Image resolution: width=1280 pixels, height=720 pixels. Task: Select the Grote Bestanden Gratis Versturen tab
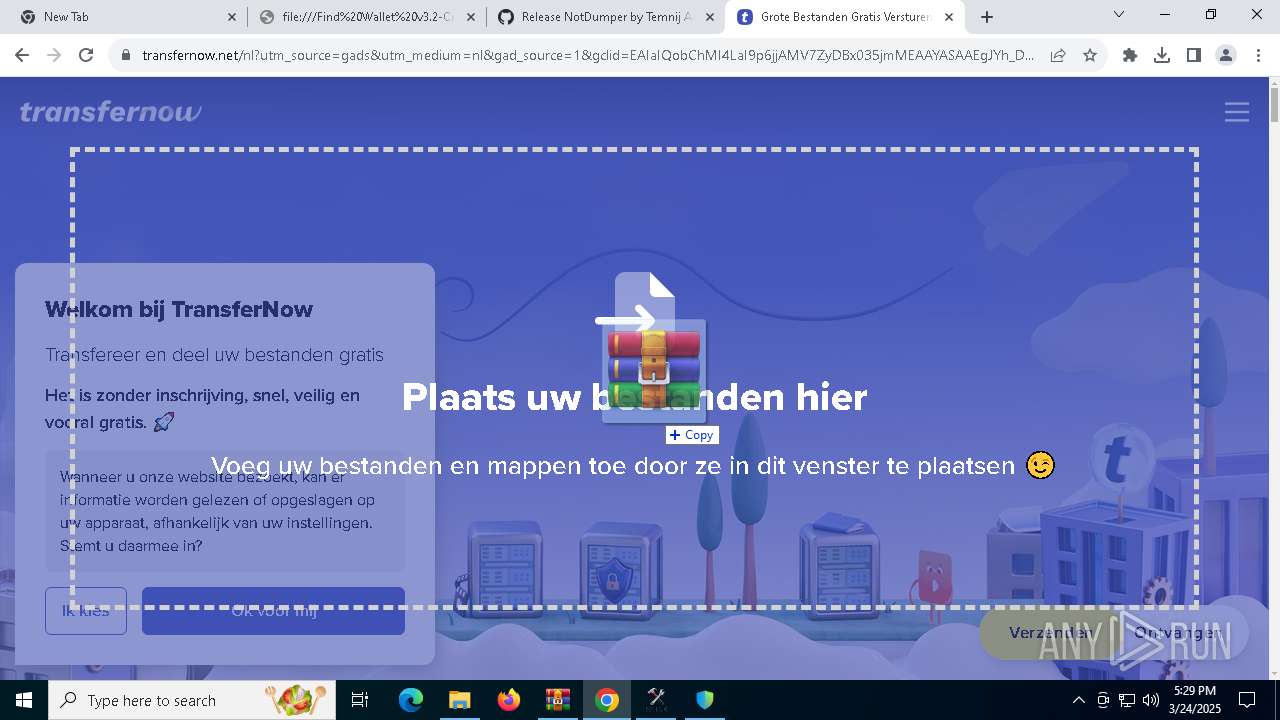pyautogui.click(x=846, y=17)
